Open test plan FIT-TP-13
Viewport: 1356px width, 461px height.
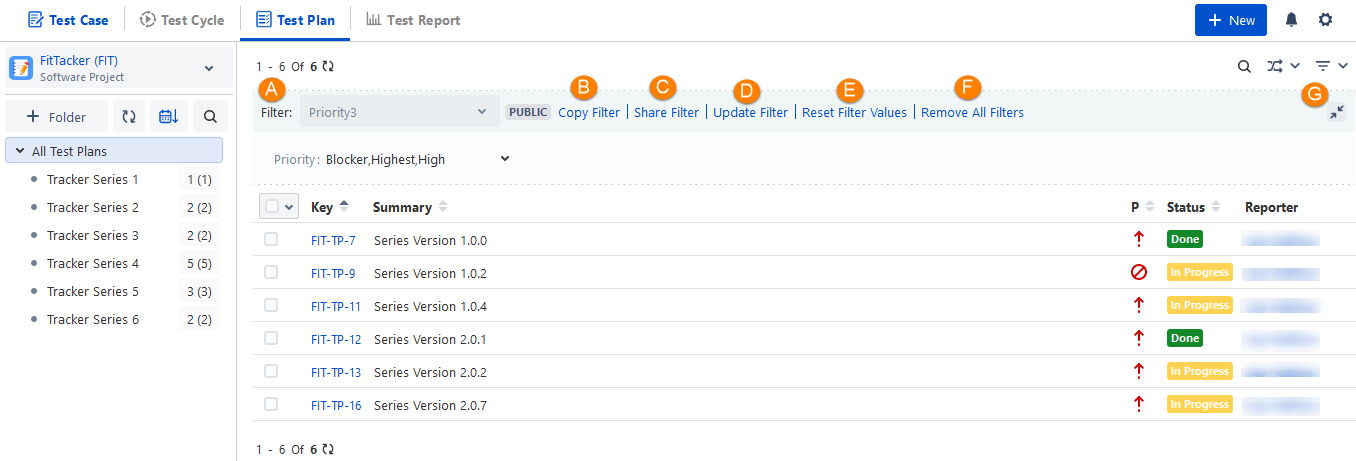pyautogui.click(x=336, y=372)
